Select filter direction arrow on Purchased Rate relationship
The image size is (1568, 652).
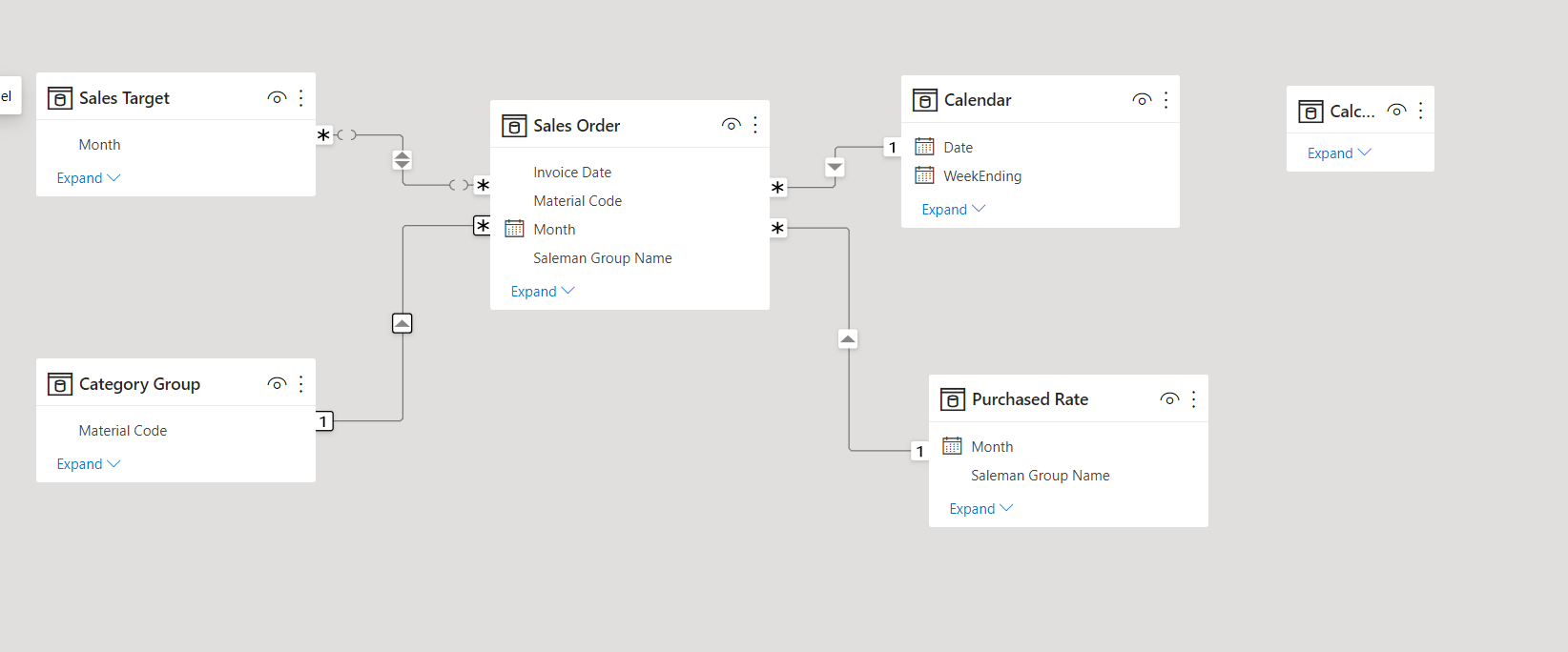coord(848,338)
